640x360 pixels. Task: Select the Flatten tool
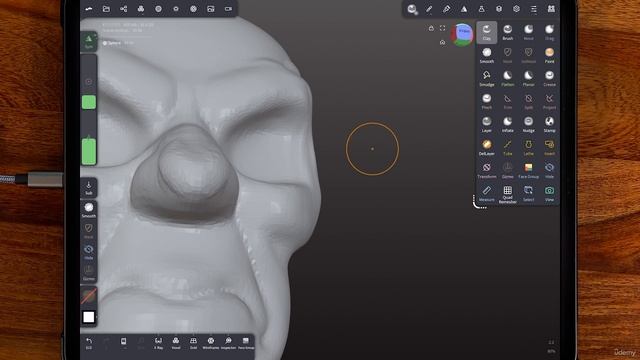[507, 78]
